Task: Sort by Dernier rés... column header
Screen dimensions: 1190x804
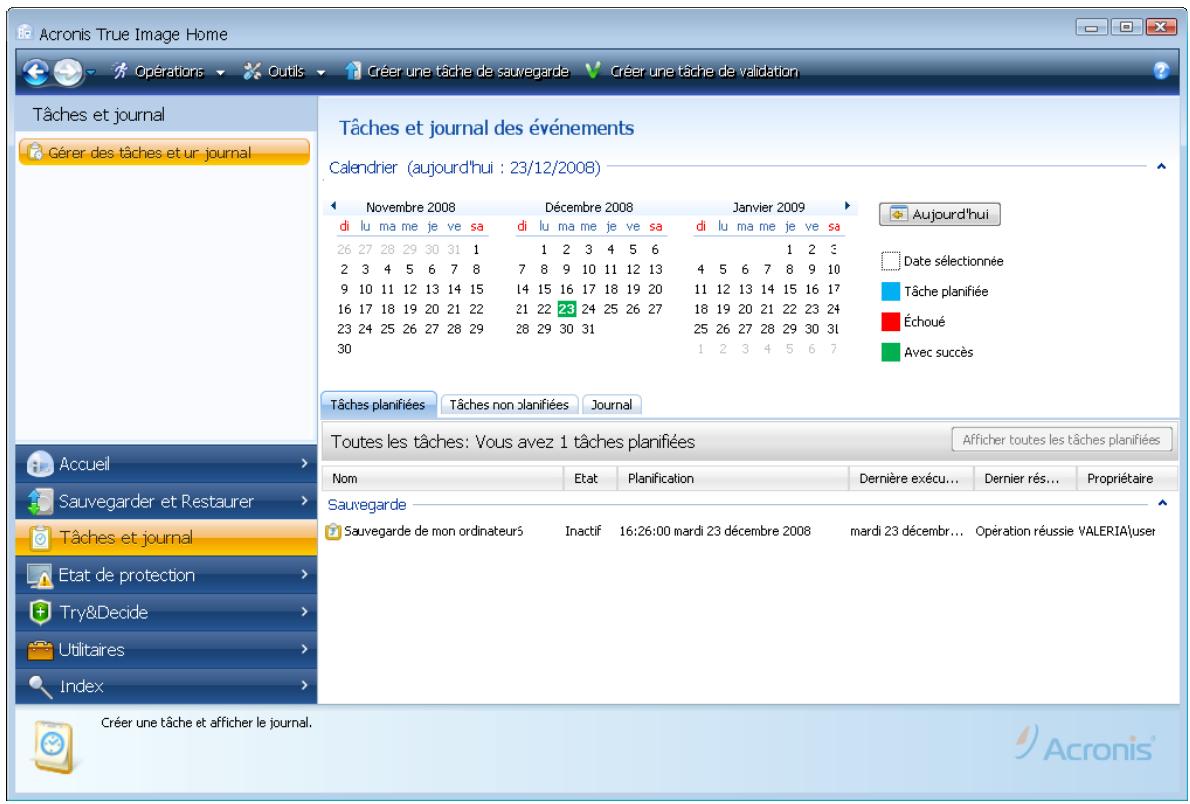Action: point(1025,478)
